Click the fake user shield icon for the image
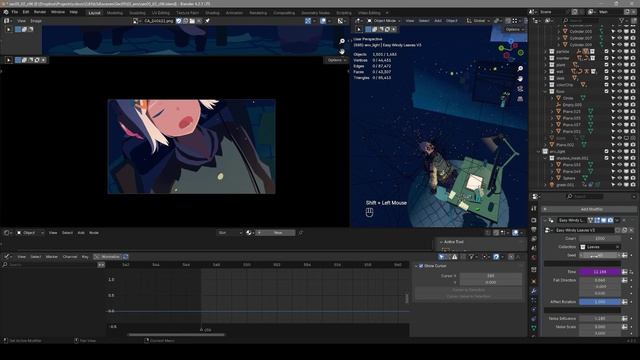The image size is (640, 360). (x=179, y=21)
